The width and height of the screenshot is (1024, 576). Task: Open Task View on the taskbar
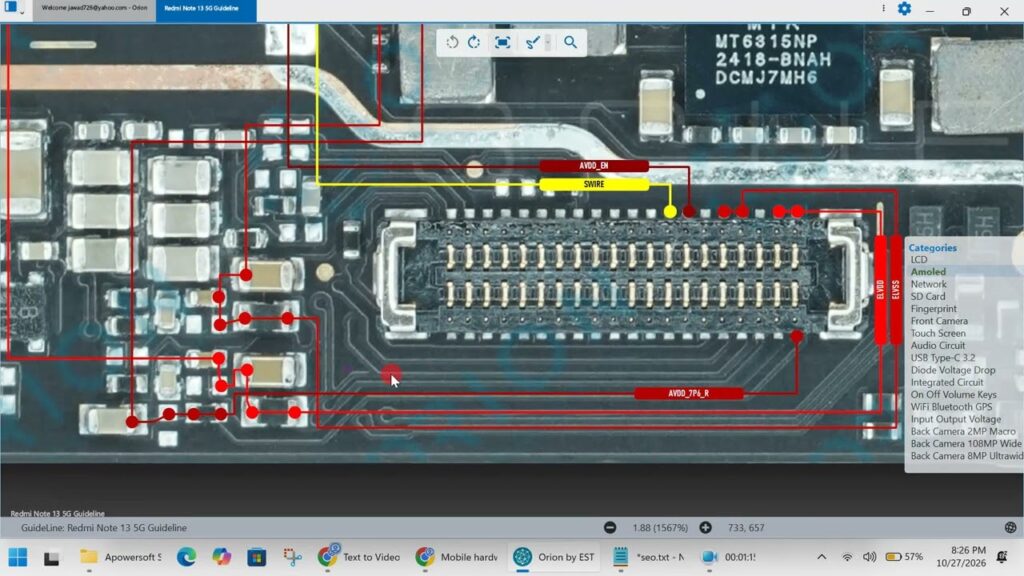tap(52, 558)
